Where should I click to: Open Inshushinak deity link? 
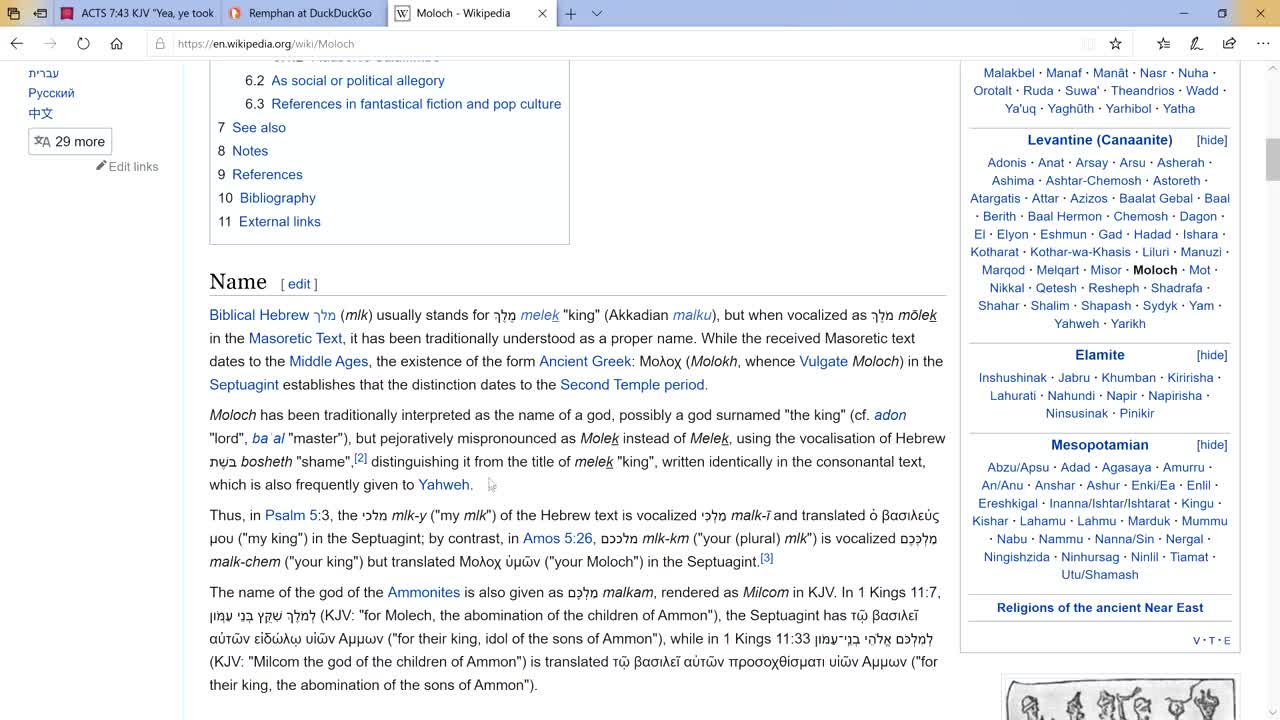tap(1012, 377)
